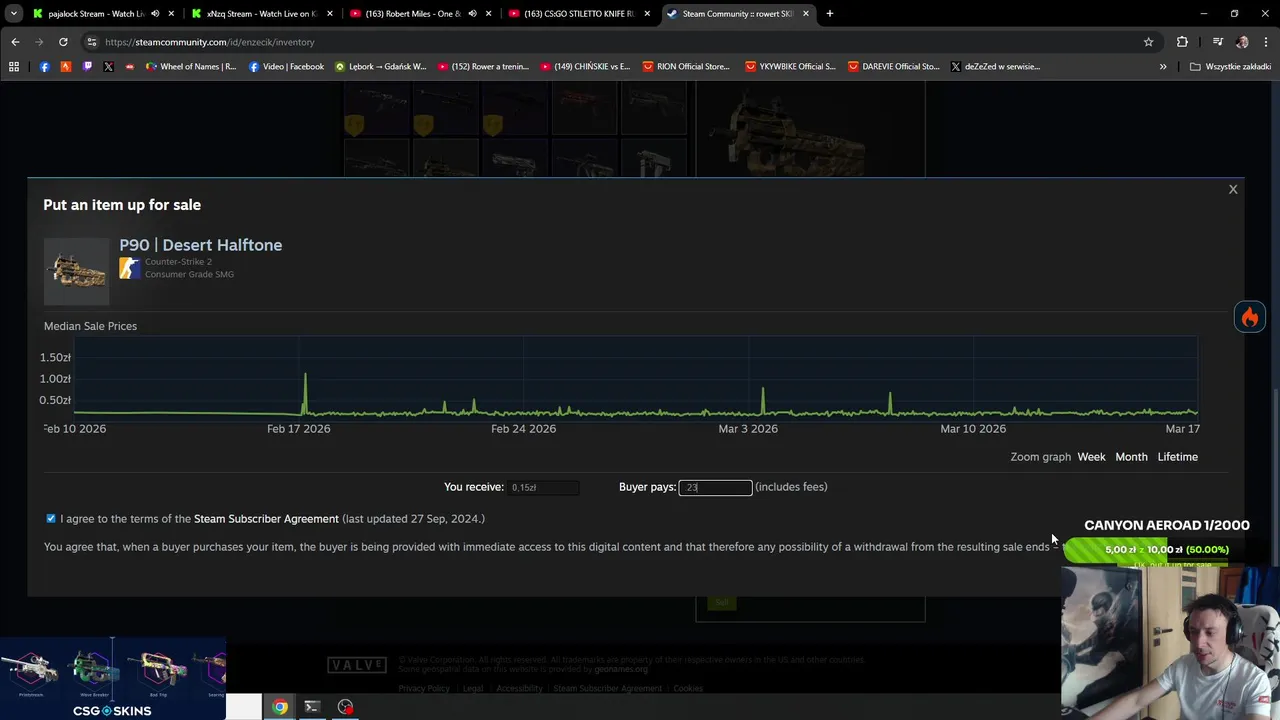Close the xNzq Stream tab
Image resolution: width=1280 pixels, height=720 pixels.
click(330, 14)
